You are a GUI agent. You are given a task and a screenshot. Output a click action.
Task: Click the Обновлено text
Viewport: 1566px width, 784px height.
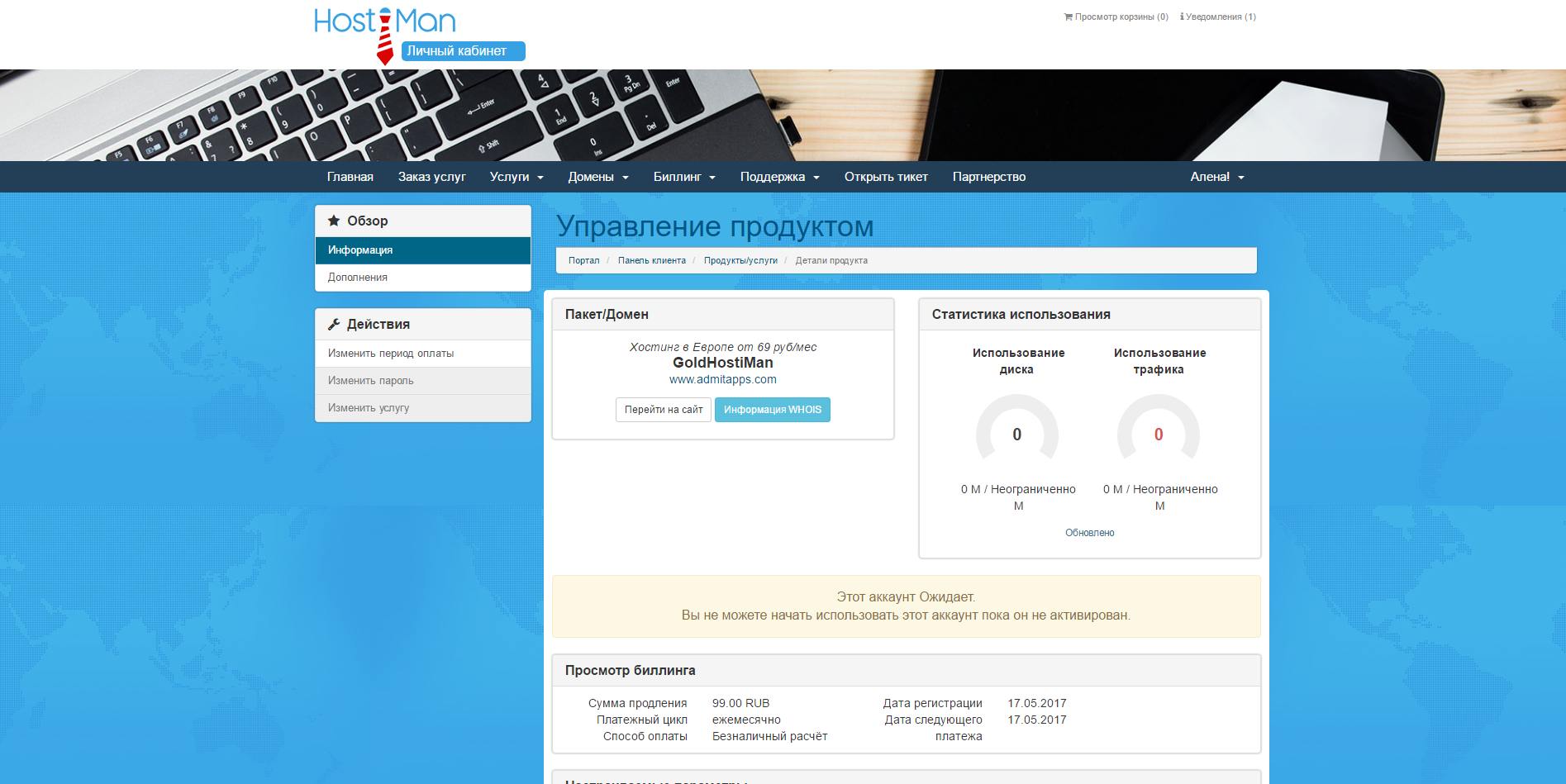(x=1090, y=533)
